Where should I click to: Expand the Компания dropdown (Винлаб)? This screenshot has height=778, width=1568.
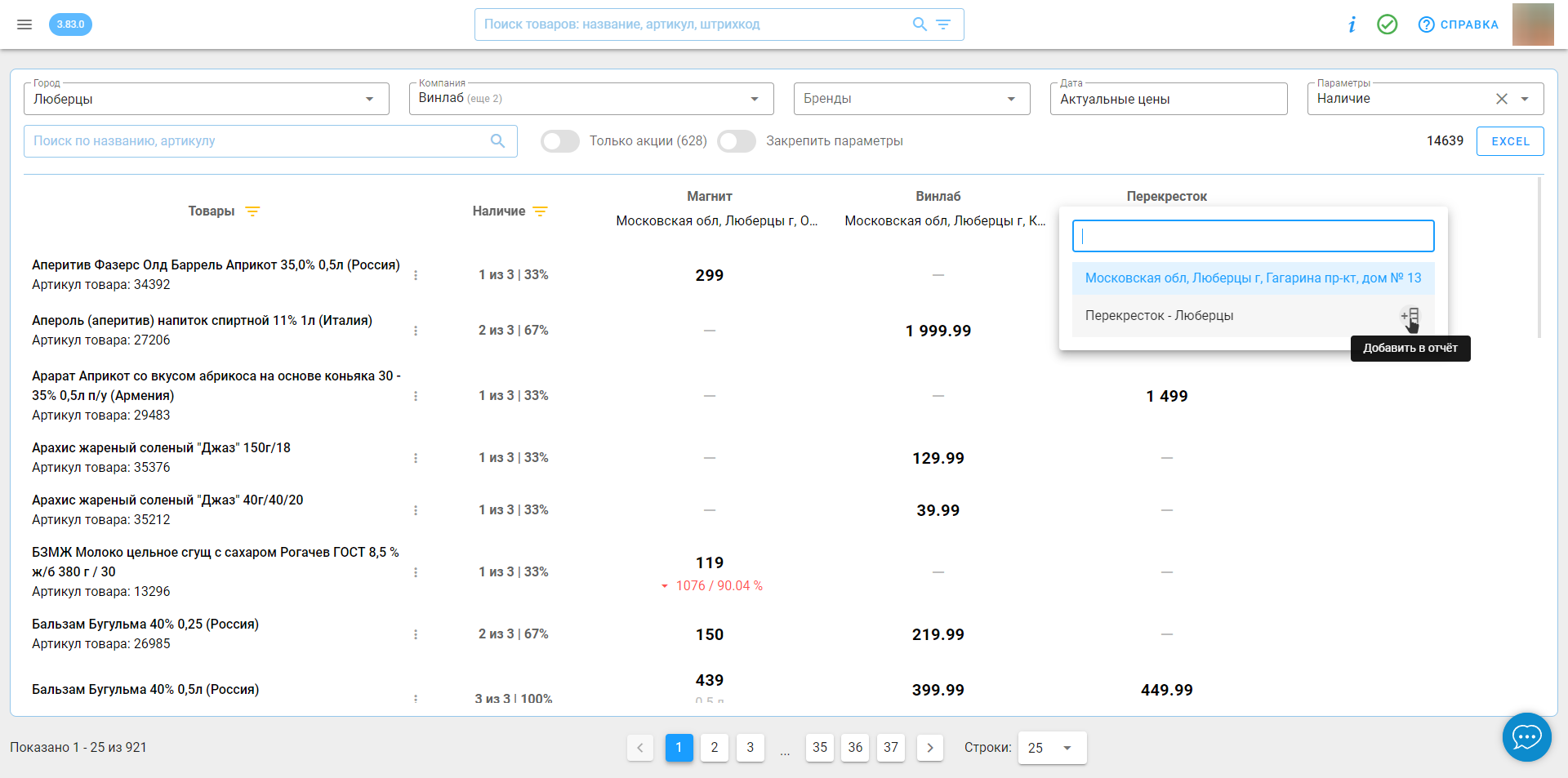[591, 99]
